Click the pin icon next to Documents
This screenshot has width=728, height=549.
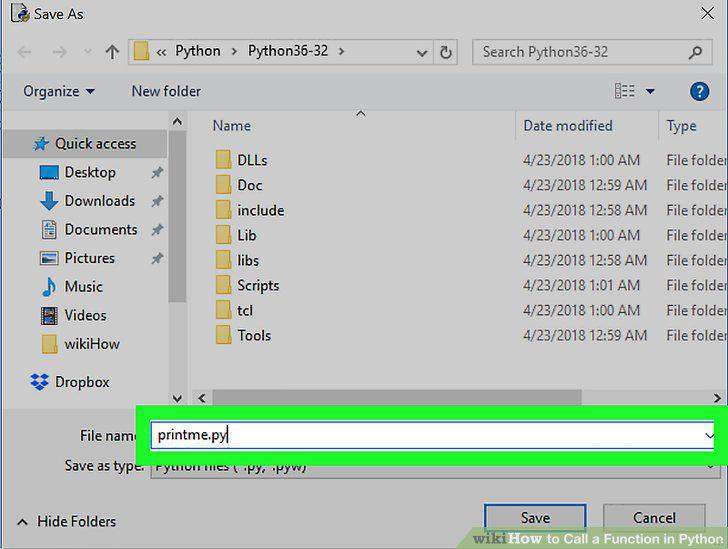coord(157,229)
